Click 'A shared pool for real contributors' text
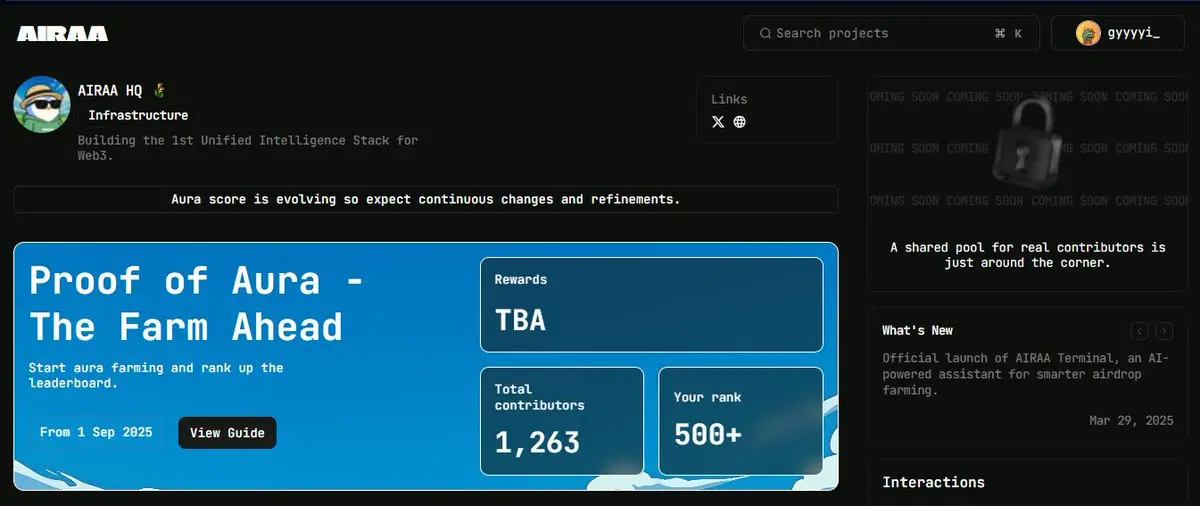The height and width of the screenshot is (506, 1200). pyautogui.click(x=1028, y=255)
